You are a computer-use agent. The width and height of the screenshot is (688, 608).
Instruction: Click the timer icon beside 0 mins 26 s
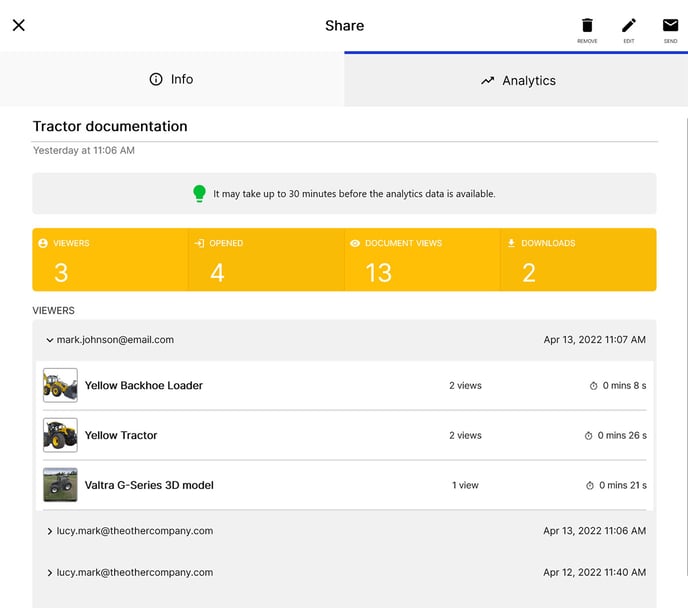pos(588,436)
